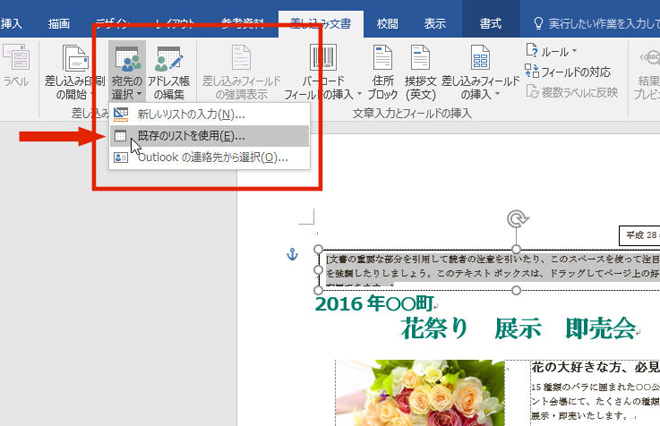Open the 表示 ribbon tab

434,24
